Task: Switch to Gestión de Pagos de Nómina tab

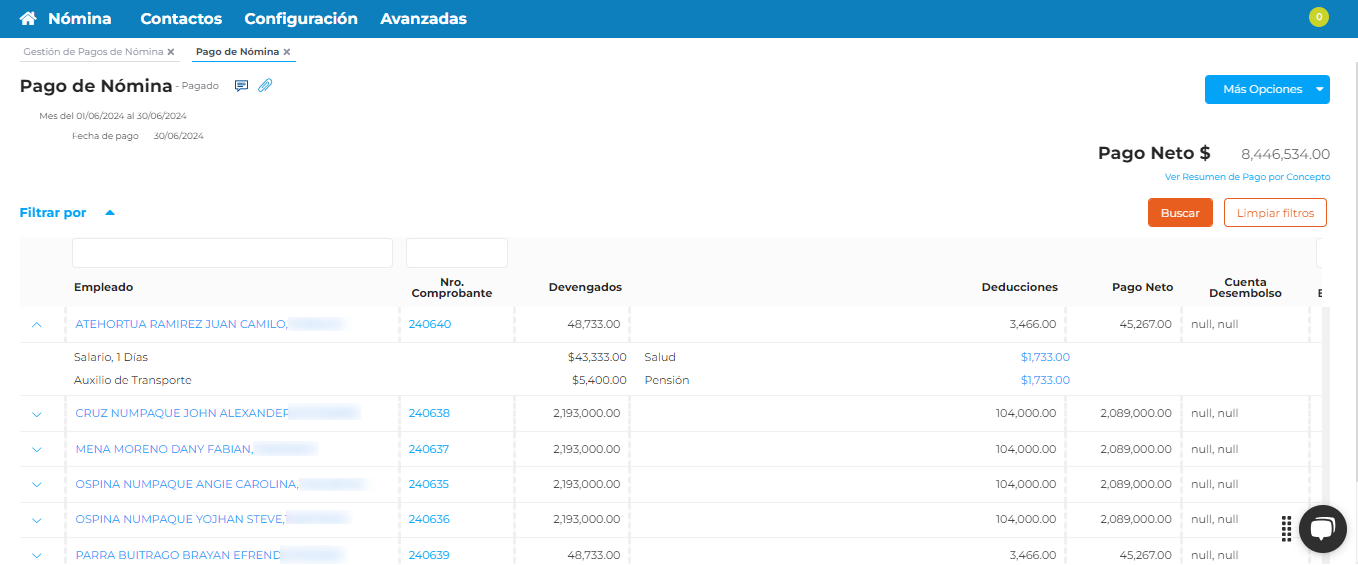Action: click(93, 52)
